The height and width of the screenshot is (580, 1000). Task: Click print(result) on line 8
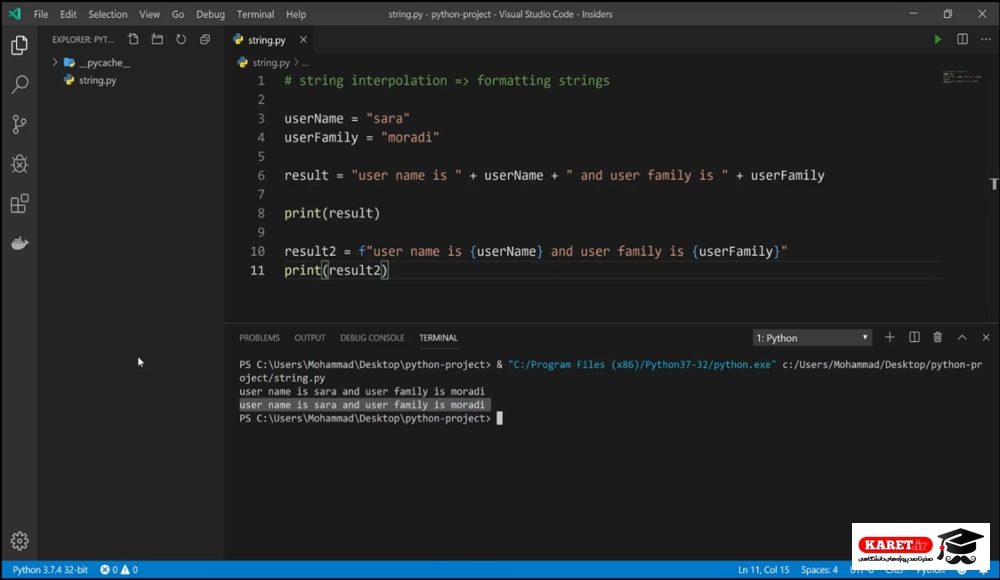coord(332,213)
